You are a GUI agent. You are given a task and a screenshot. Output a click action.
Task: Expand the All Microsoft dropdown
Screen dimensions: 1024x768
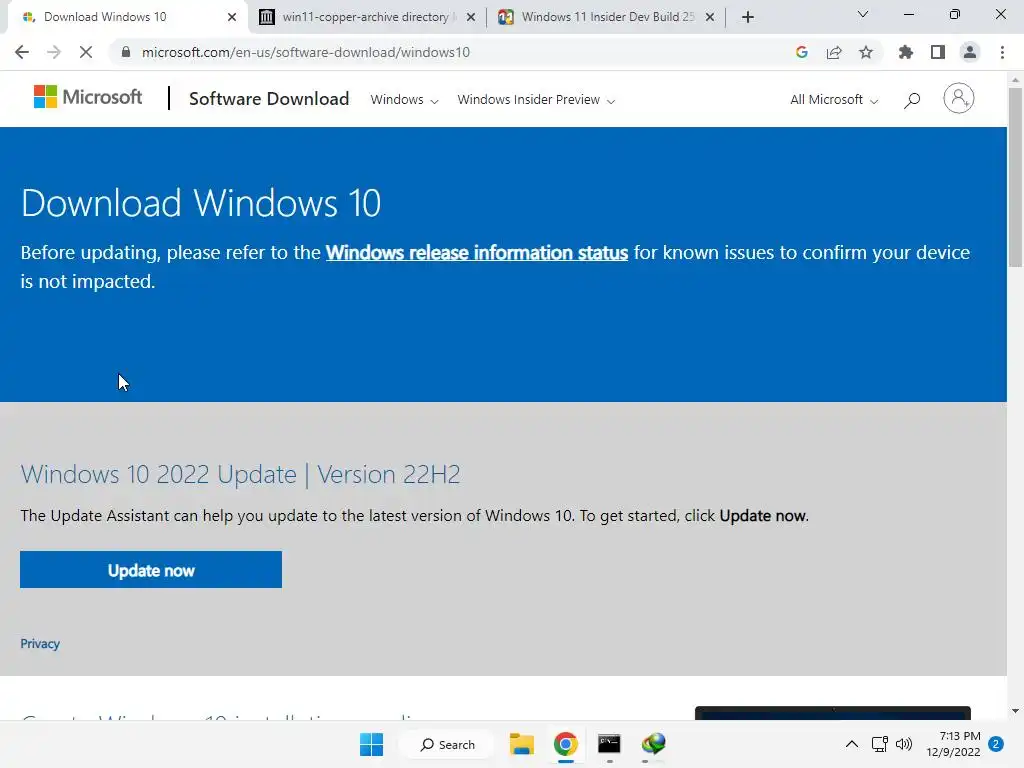tap(834, 100)
